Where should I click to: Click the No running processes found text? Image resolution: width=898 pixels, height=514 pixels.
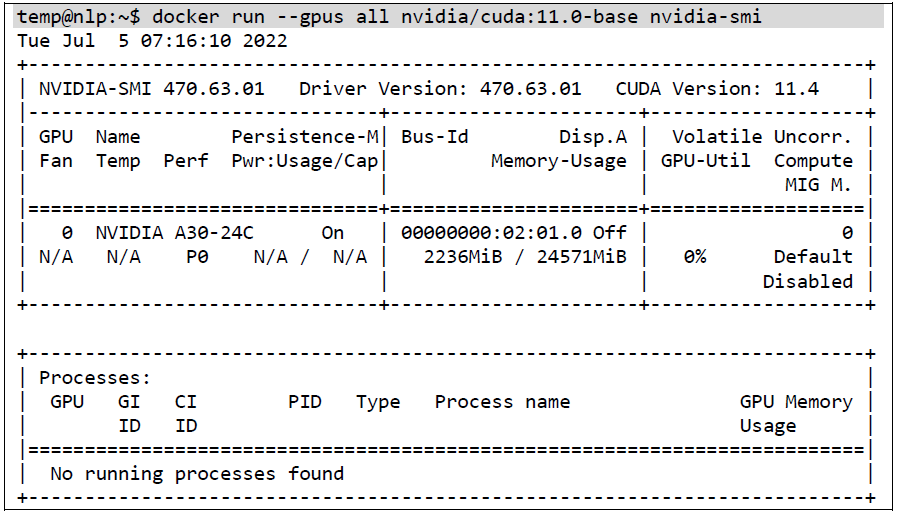197,474
